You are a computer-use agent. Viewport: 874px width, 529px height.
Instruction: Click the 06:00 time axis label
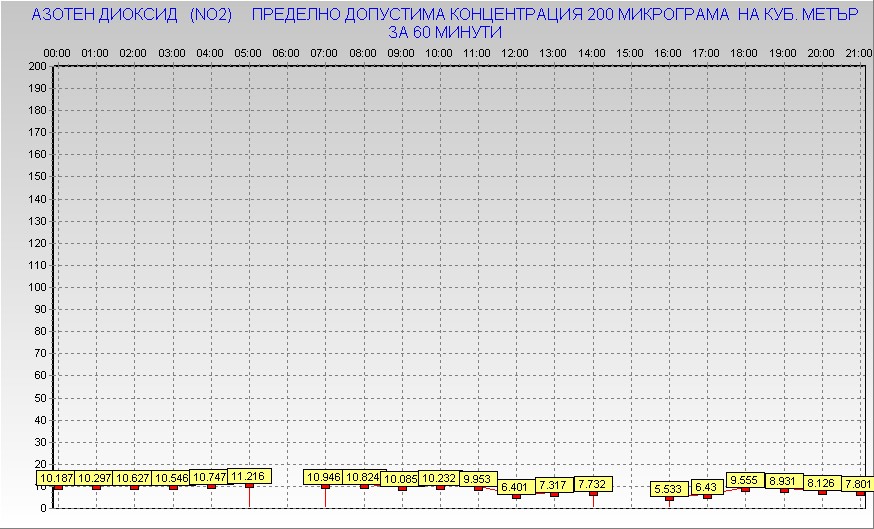click(285, 52)
